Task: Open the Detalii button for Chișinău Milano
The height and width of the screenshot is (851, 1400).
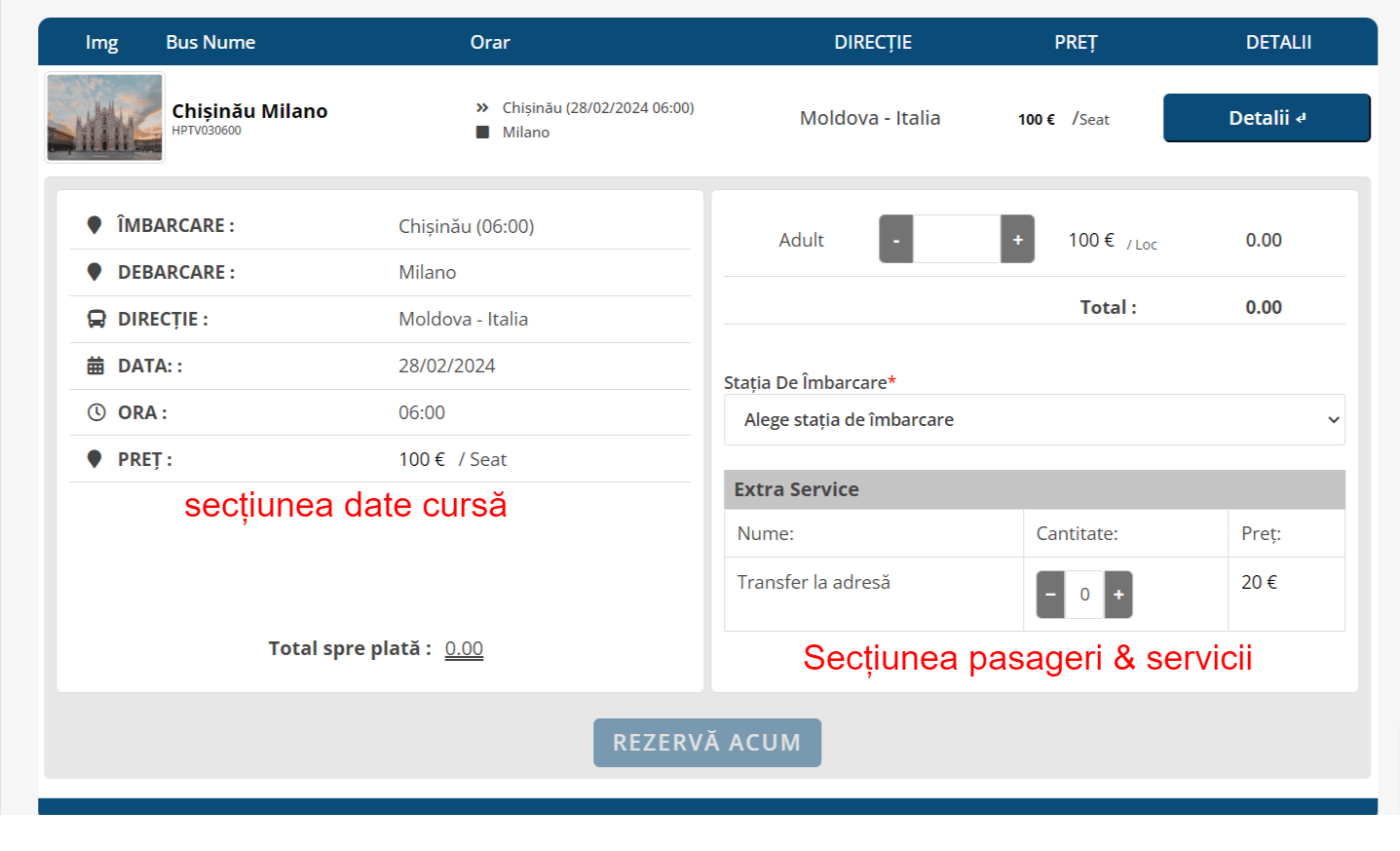Action: pyautogui.click(x=1266, y=118)
